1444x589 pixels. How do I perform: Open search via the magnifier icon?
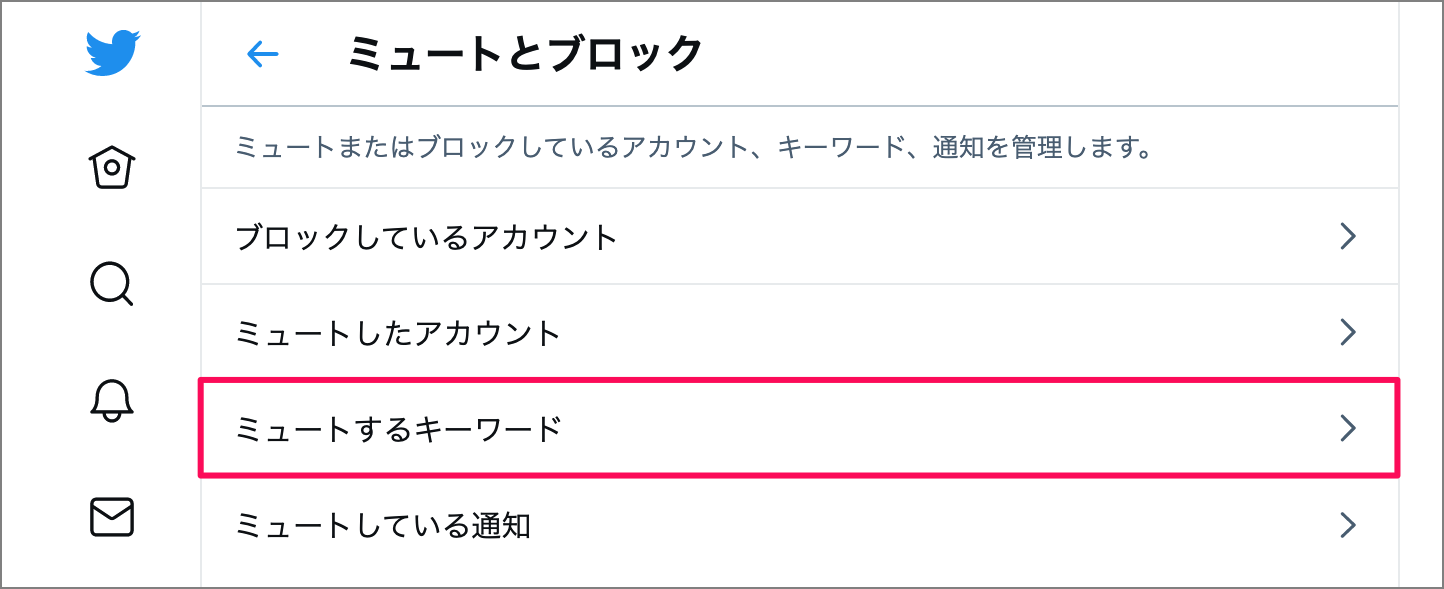tap(111, 285)
